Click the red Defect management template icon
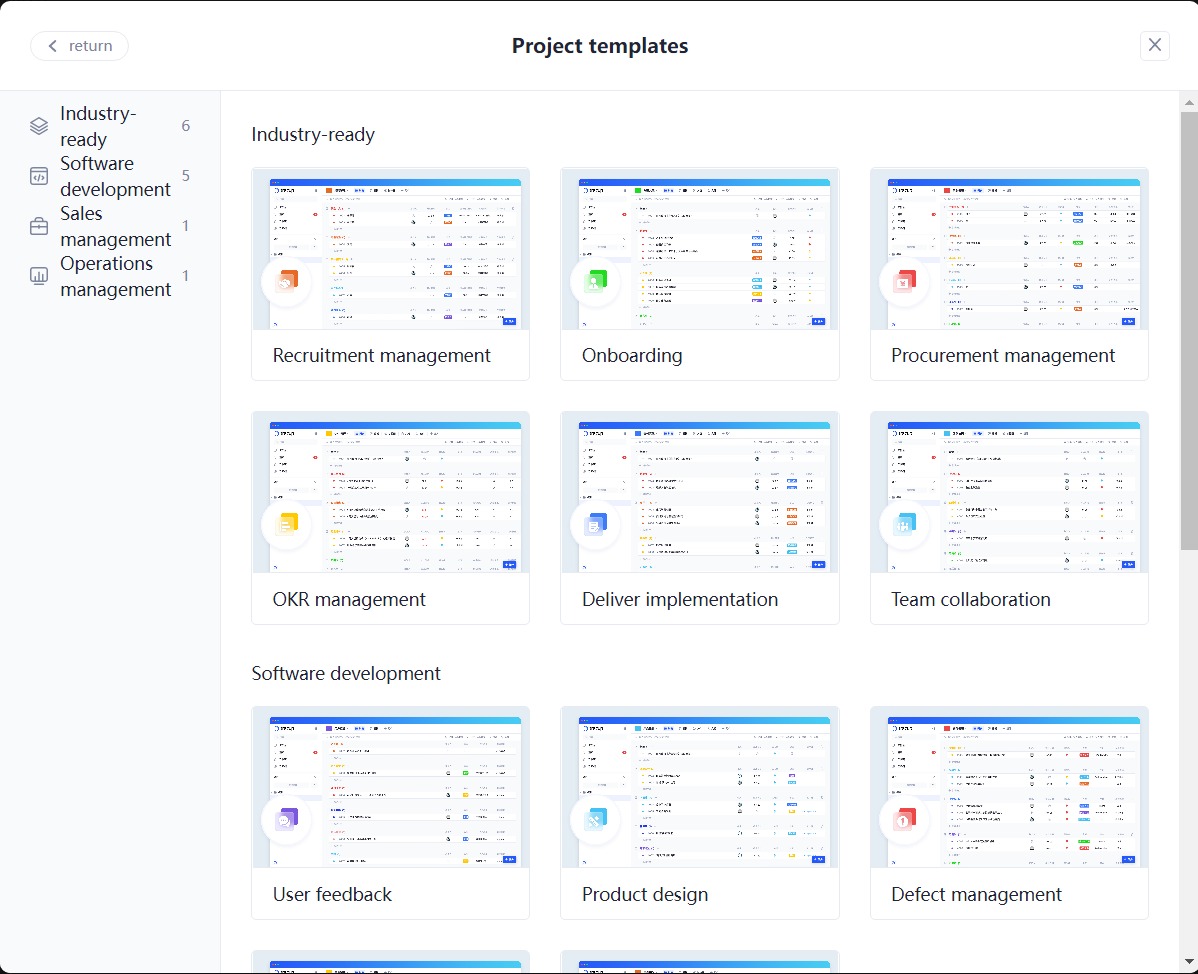Screen dimensions: 1198x974 [905, 820]
